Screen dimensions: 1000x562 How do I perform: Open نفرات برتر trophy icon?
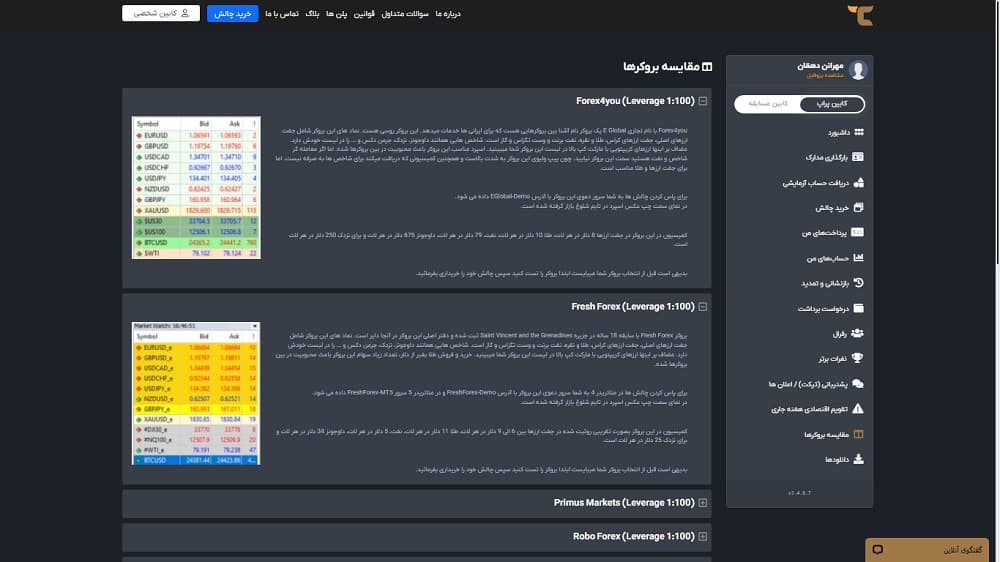[x=858, y=359]
